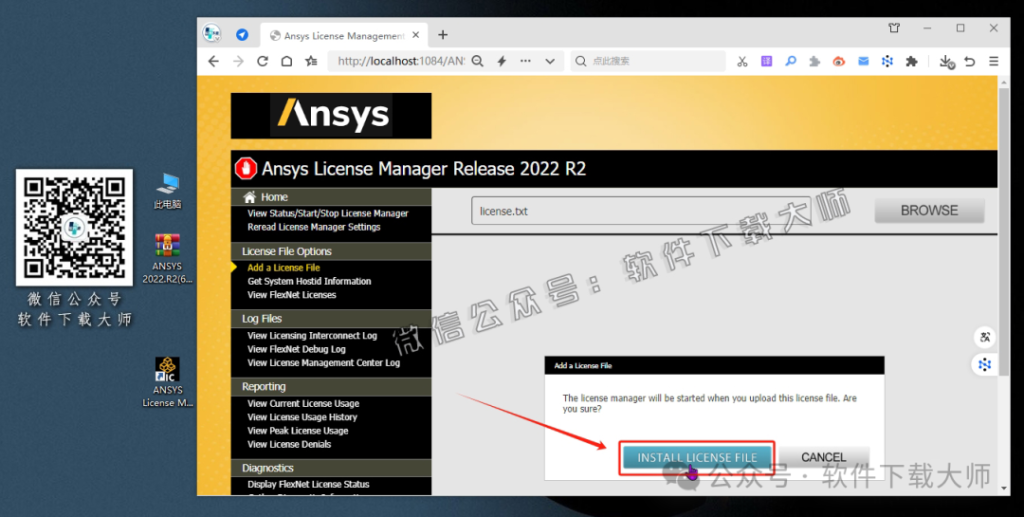Go back using the browser back arrow
Screen dimensions: 1024x517
214,61
